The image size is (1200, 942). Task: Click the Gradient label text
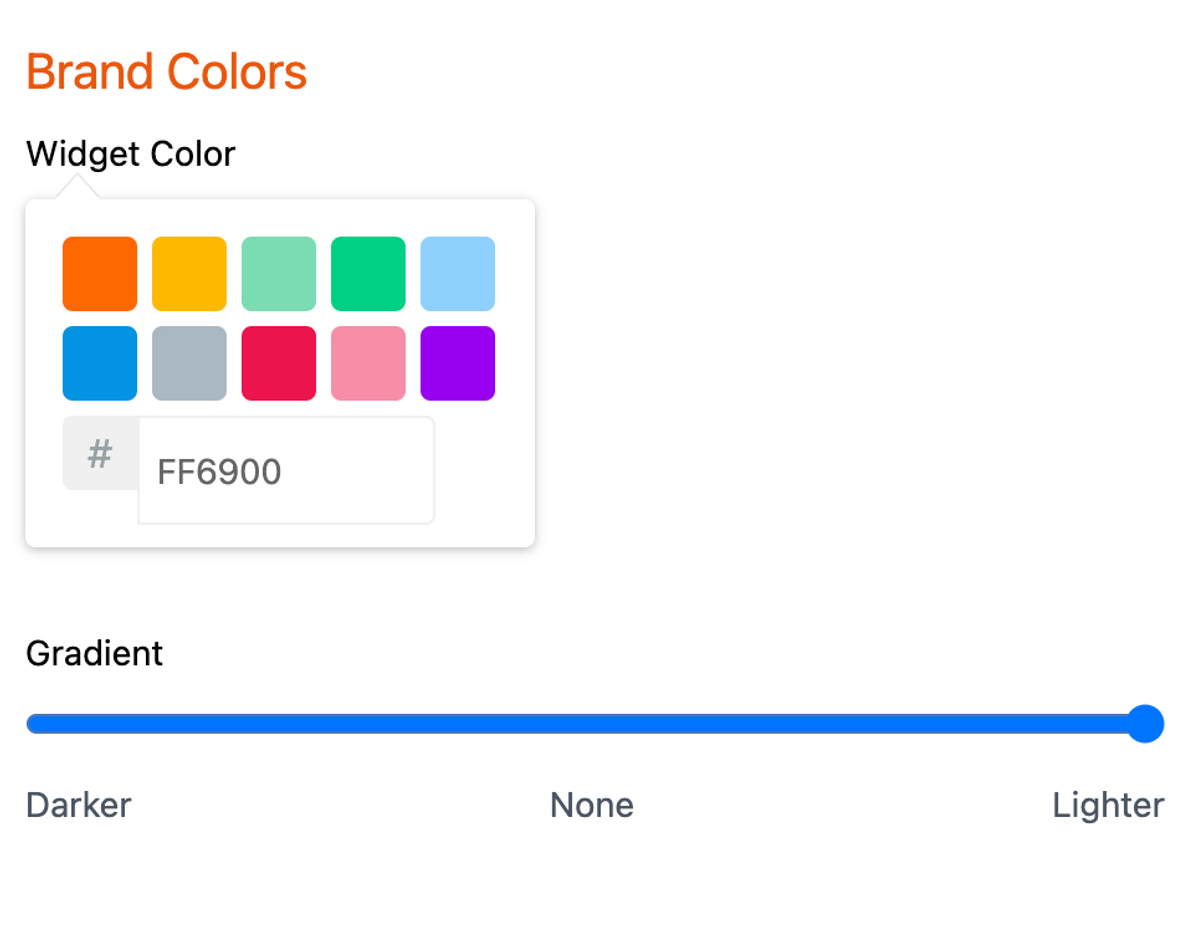click(x=94, y=653)
